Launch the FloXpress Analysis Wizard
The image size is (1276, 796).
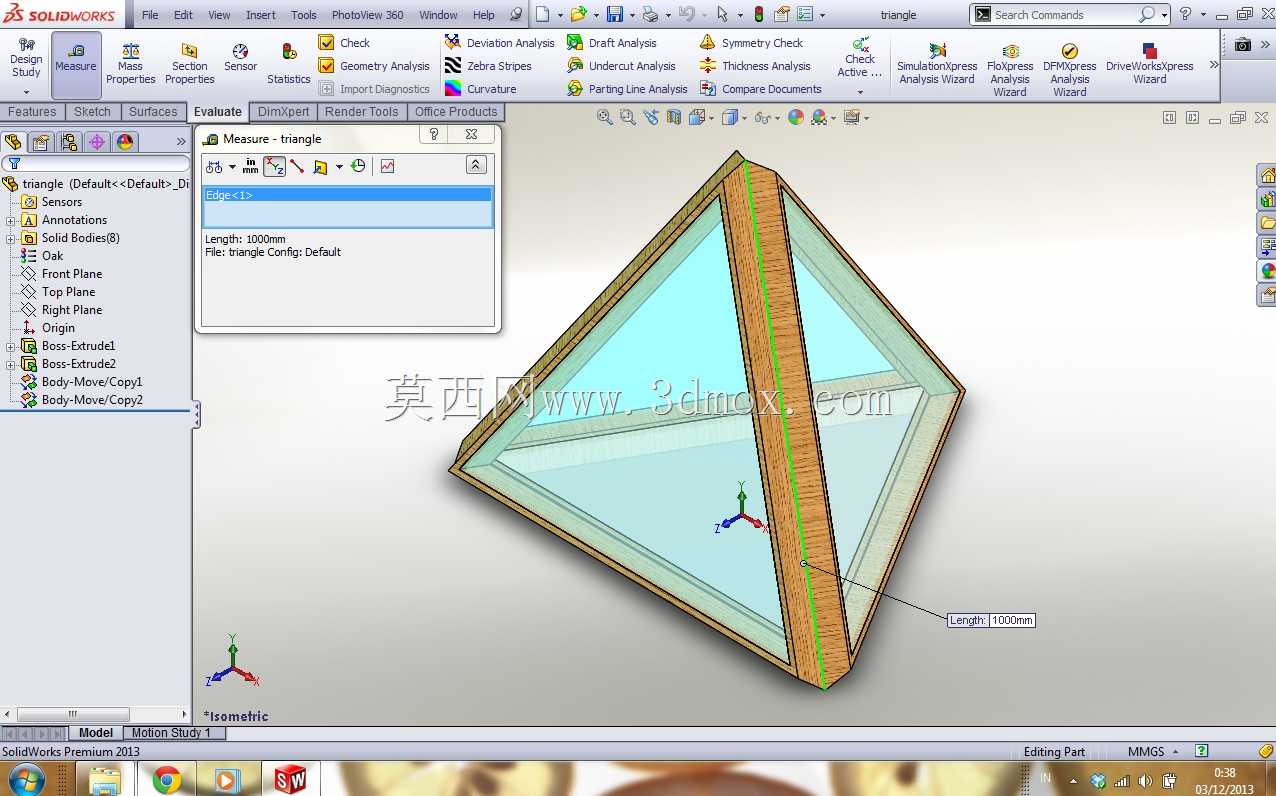tap(1010, 70)
